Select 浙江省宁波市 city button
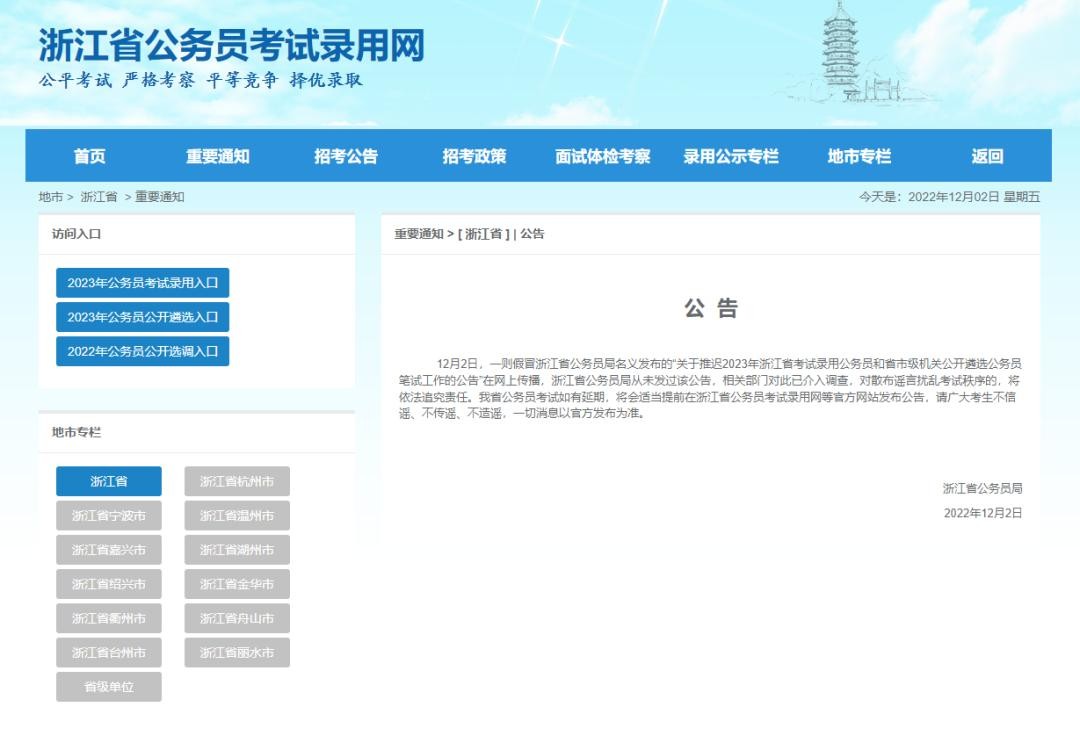The height and width of the screenshot is (743, 1080). tap(108, 516)
